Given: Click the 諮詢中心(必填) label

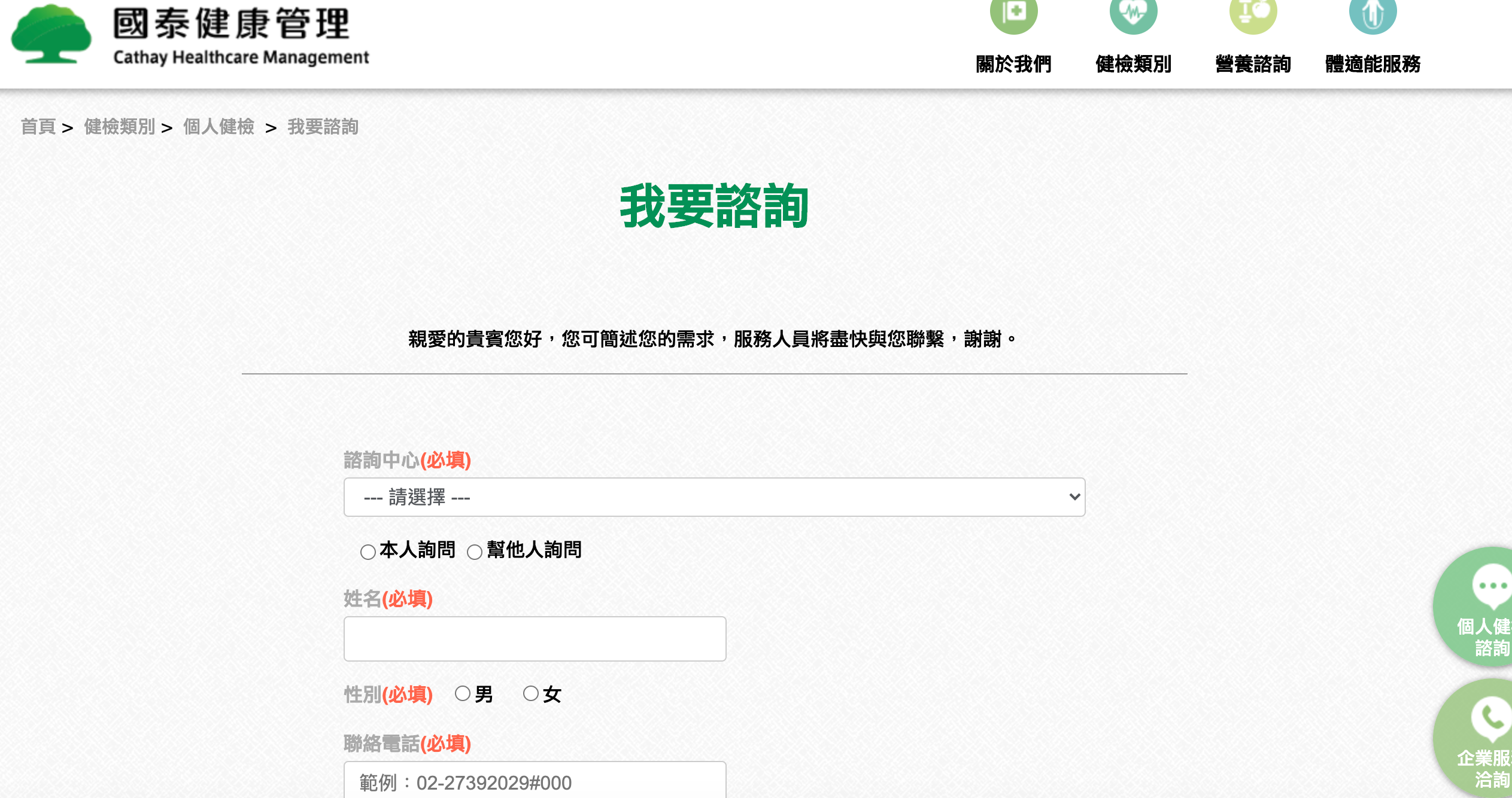Looking at the screenshot, I should coord(407,460).
